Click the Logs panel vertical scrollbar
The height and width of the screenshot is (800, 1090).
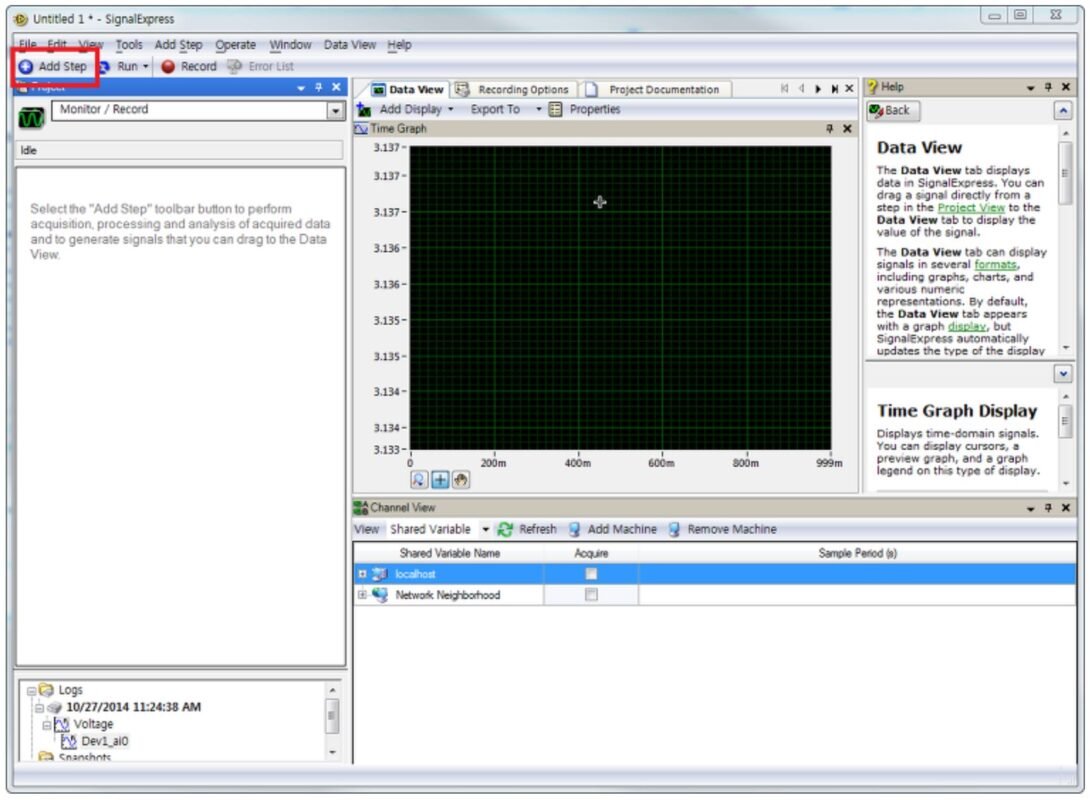[332, 721]
